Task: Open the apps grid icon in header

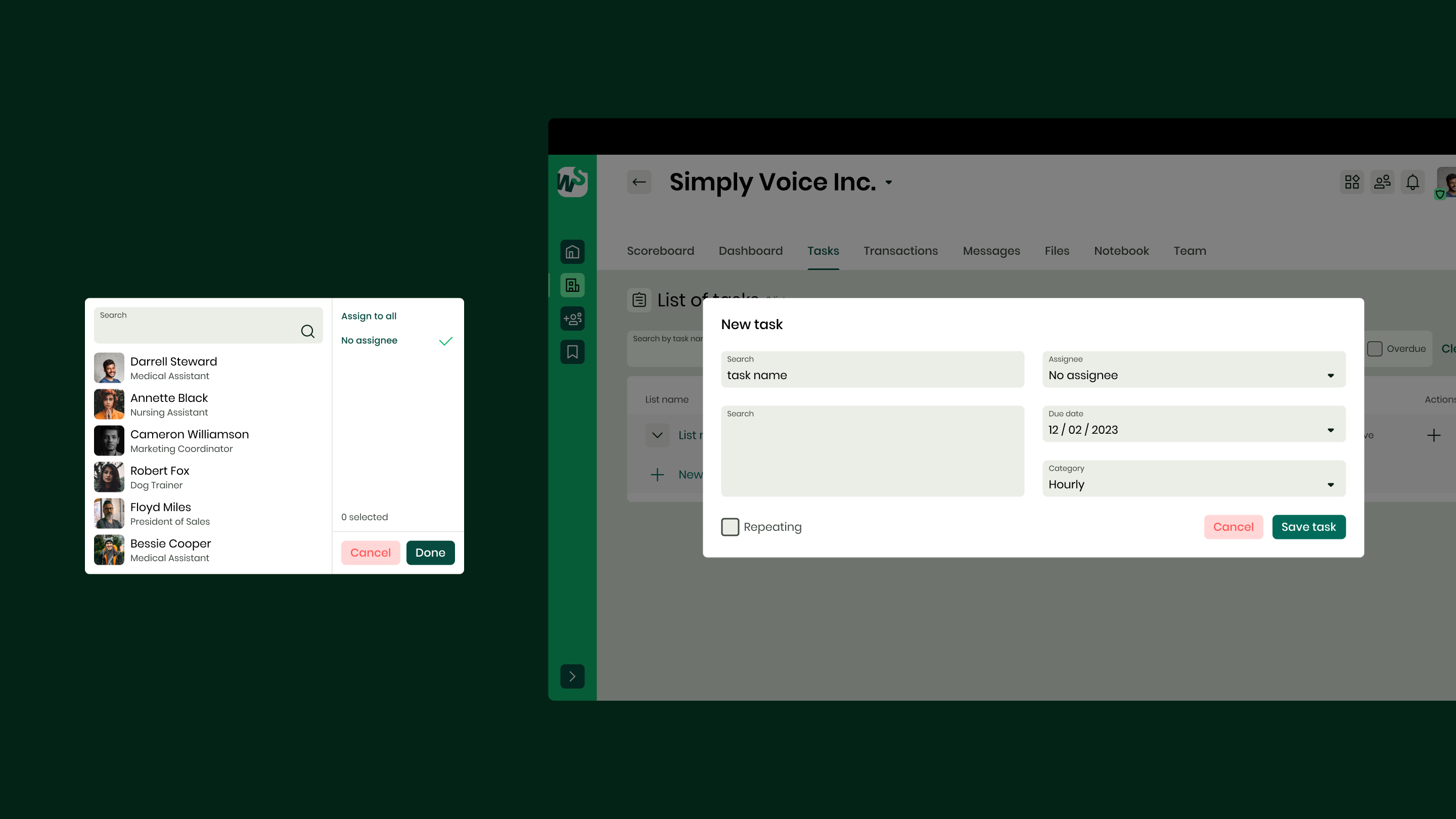Action: (x=1352, y=182)
